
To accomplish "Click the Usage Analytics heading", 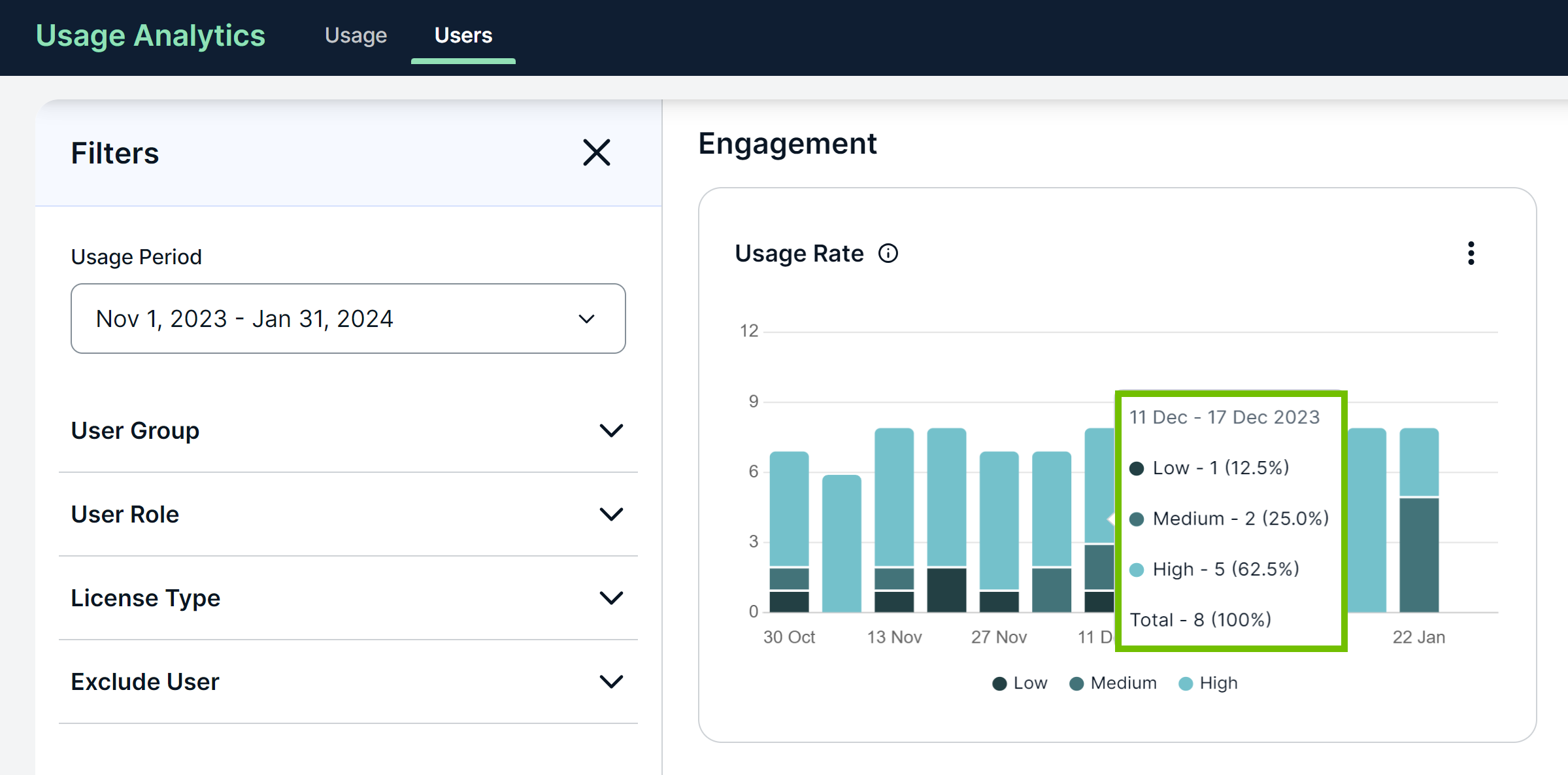I will coord(150,36).
